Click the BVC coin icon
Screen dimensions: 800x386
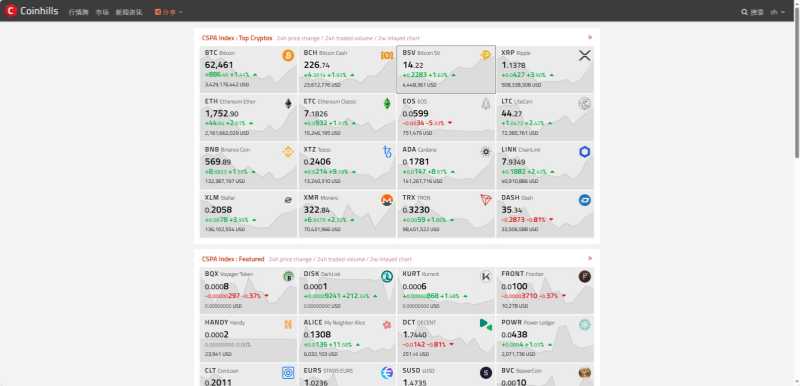tap(585, 373)
